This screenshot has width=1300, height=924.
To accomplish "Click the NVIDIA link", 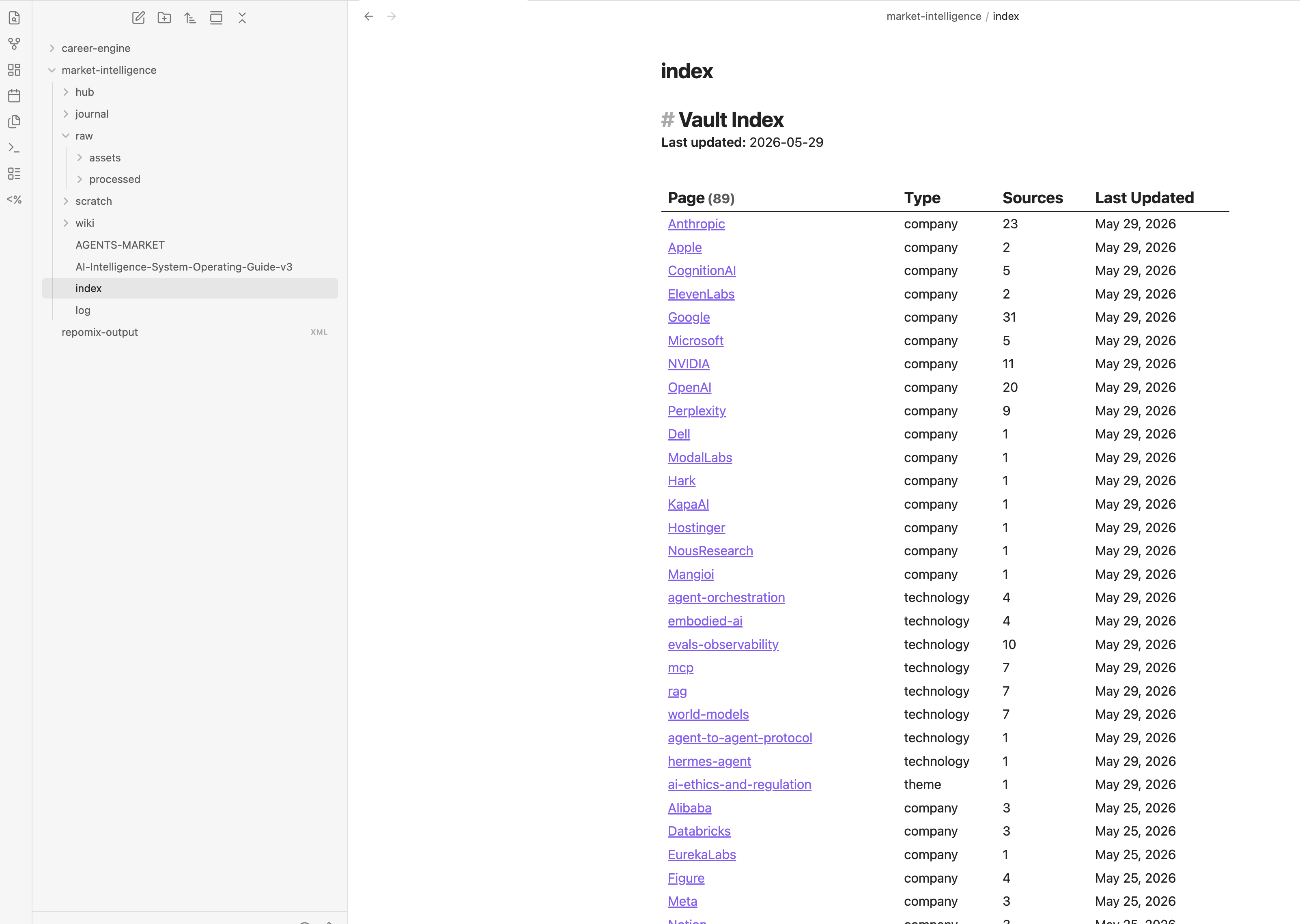I will [x=689, y=364].
